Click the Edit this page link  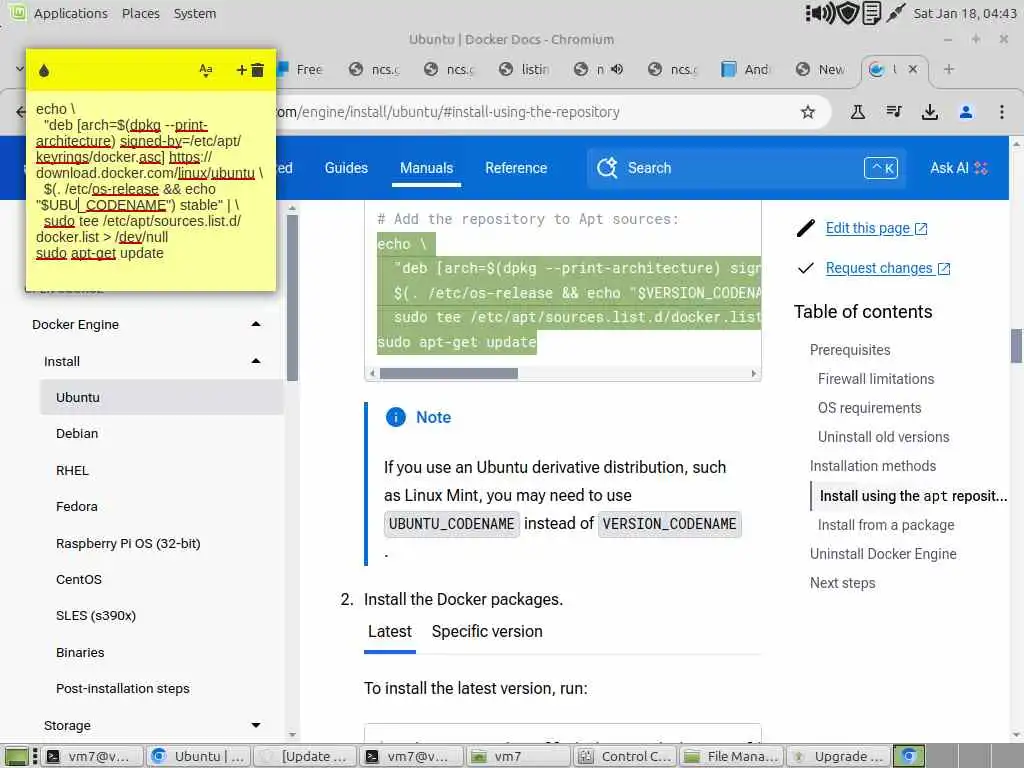pyautogui.click(x=876, y=228)
